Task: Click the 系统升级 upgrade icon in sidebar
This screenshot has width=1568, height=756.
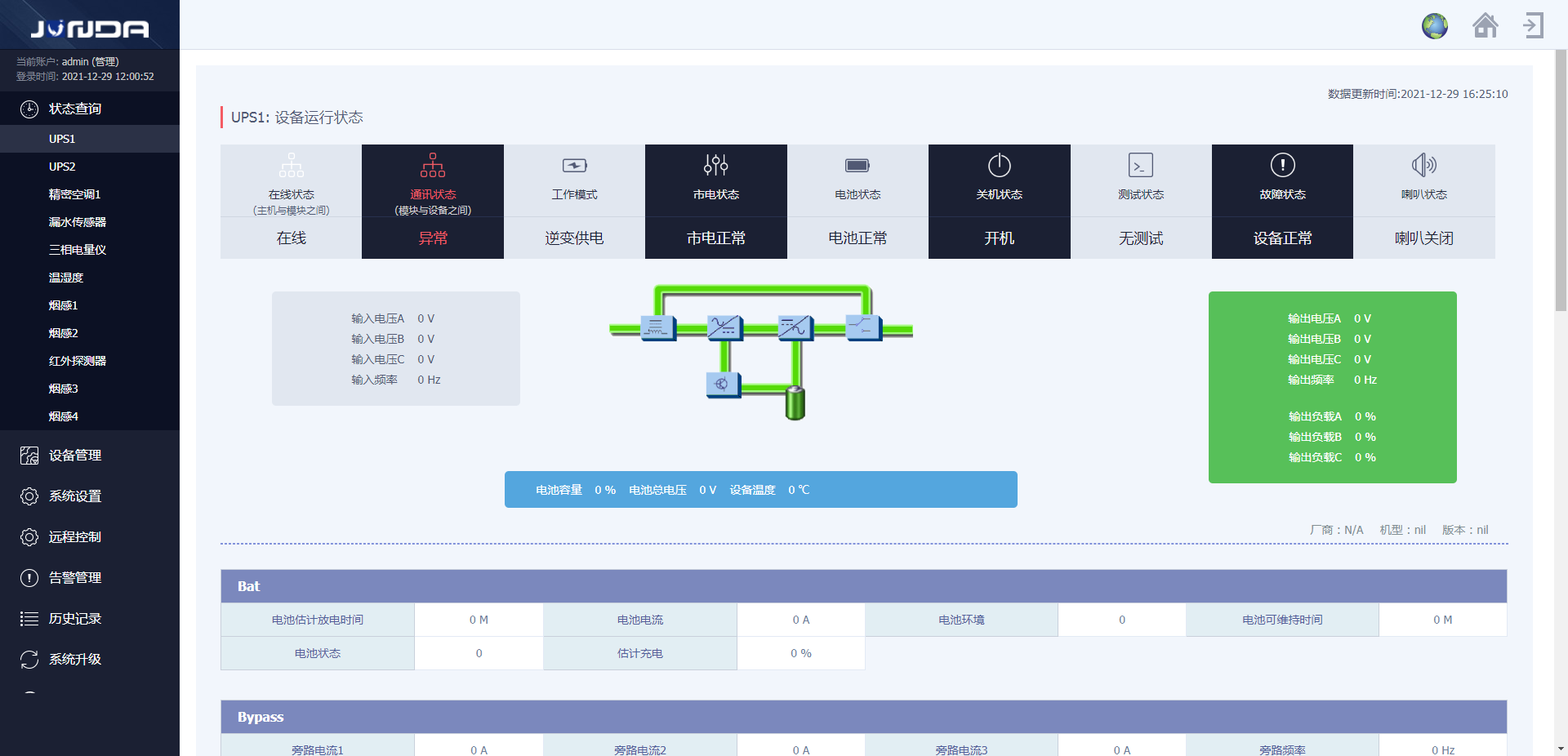Action: pyautogui.click(x=29, y=659)
